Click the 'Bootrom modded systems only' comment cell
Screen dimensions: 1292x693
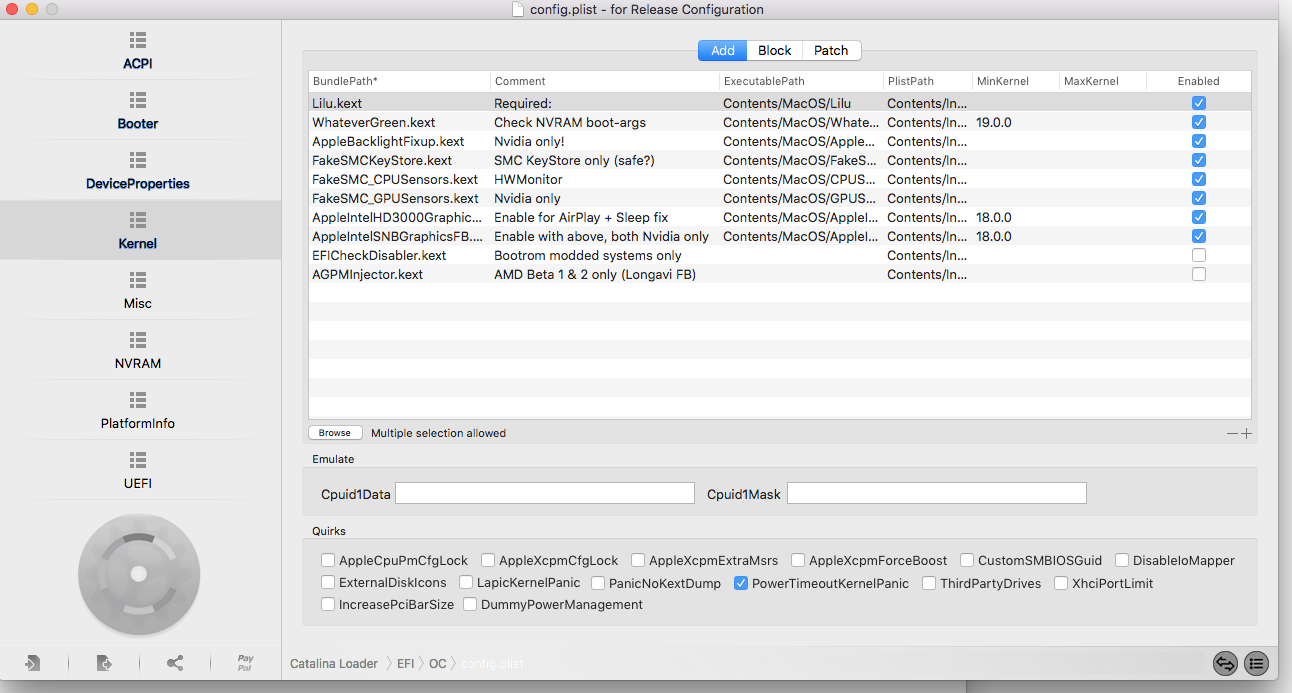pos(588,255)
